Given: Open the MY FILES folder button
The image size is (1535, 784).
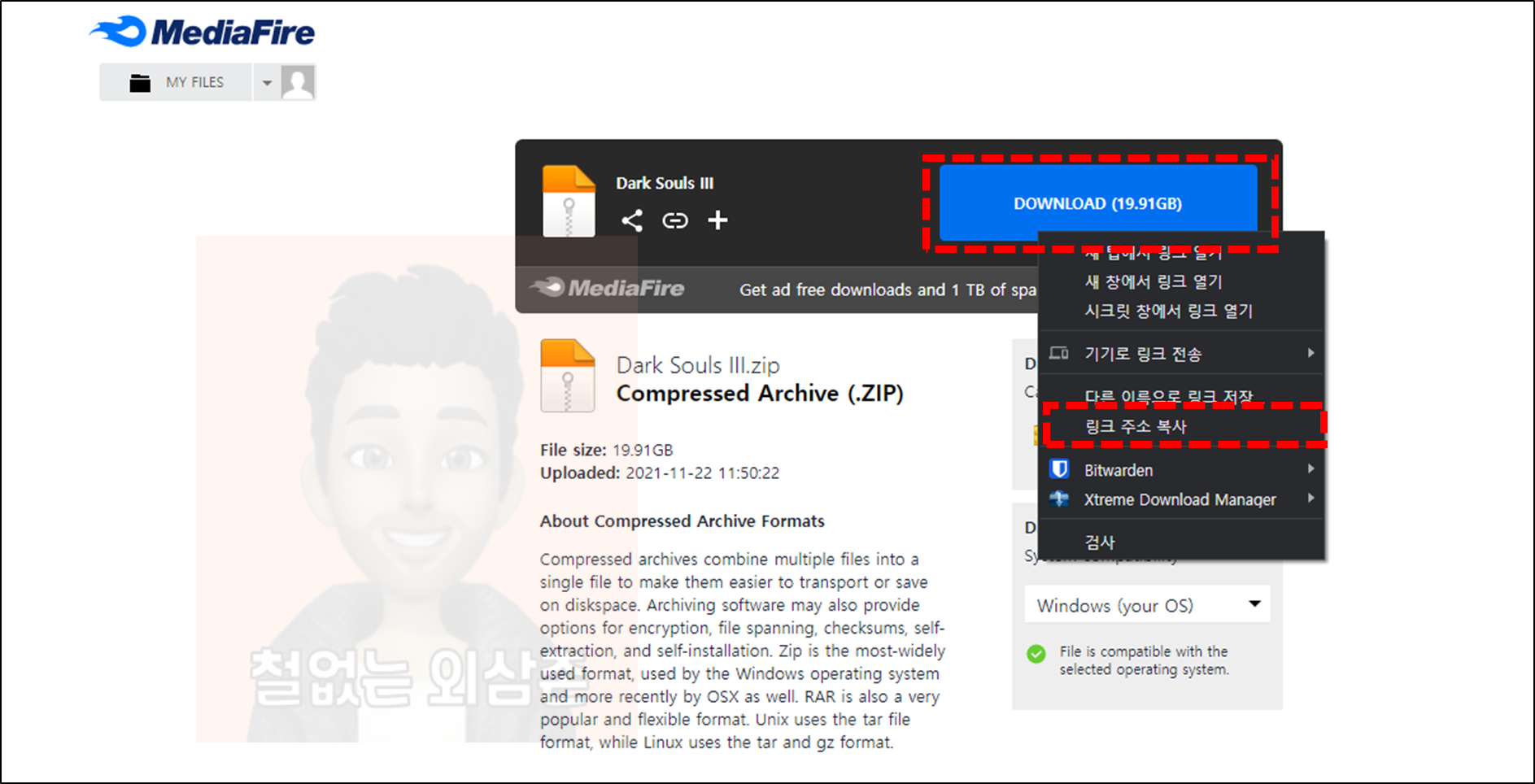Looking at the screenshot, I should tap(176, 82).
